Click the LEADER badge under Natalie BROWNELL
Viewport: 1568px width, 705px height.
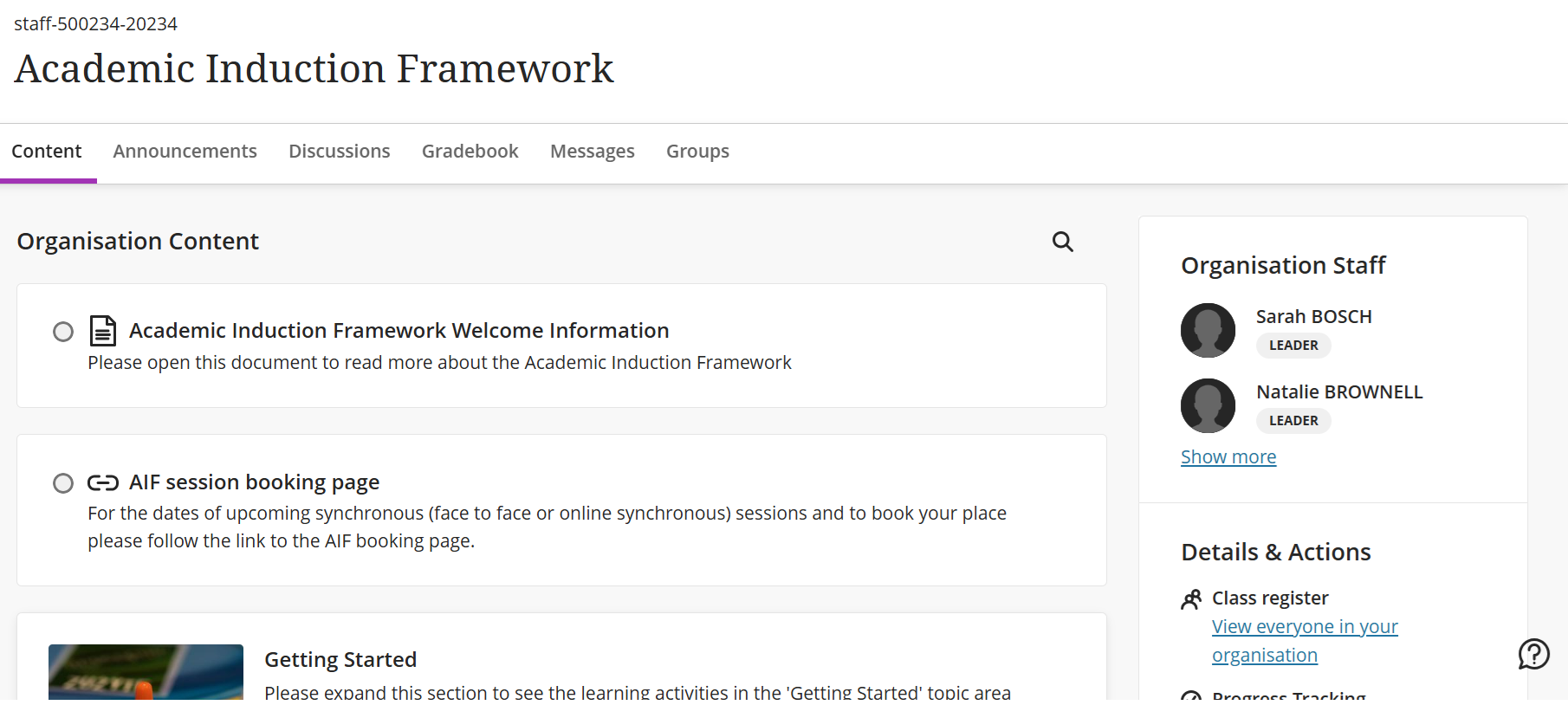click(x=1293, y=421)
